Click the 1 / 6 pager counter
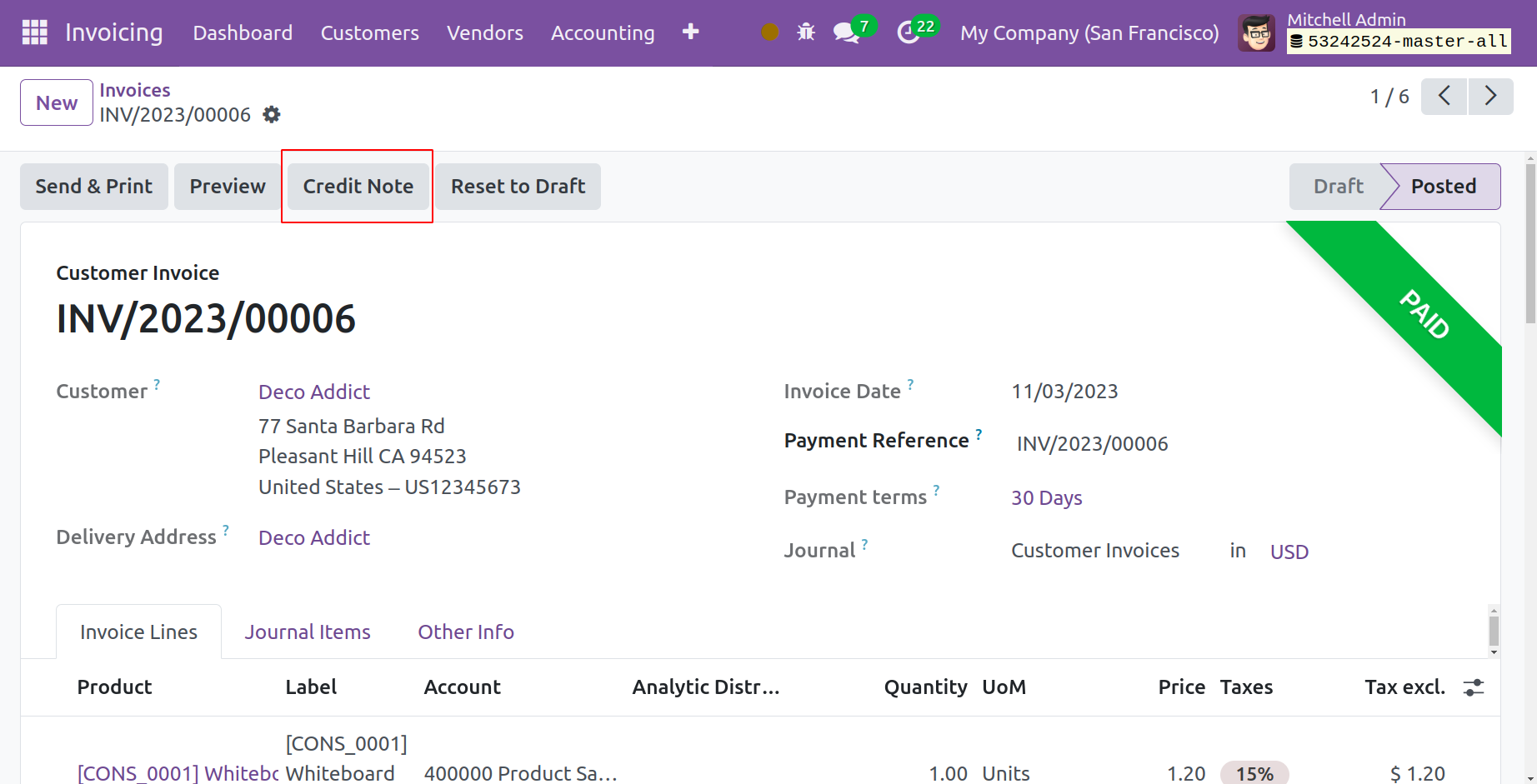The height and width of the screenshot is (784, 1537). [1389, 97]
